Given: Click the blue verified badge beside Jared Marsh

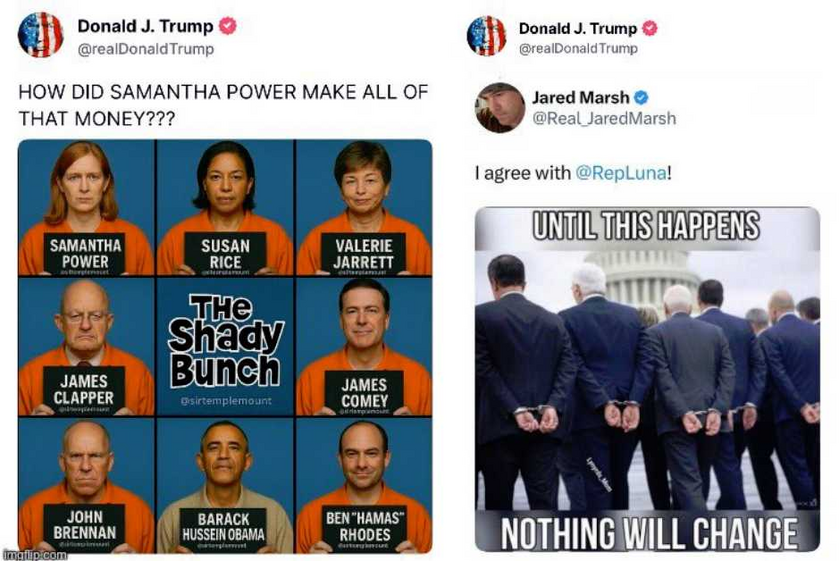Looking at the screenshot, I should tap(641, 97).
